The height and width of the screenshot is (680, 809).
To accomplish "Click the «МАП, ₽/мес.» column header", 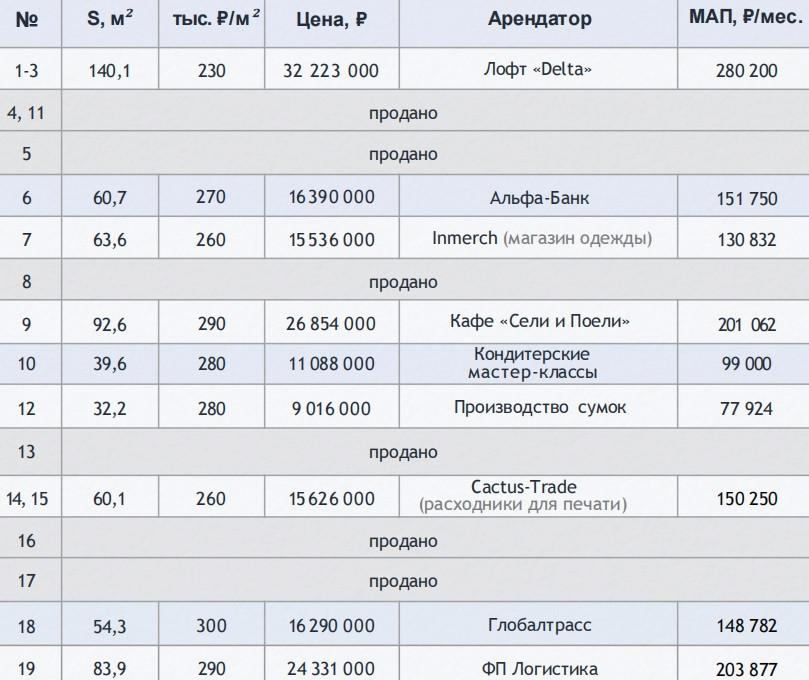I will pos(746,19).
